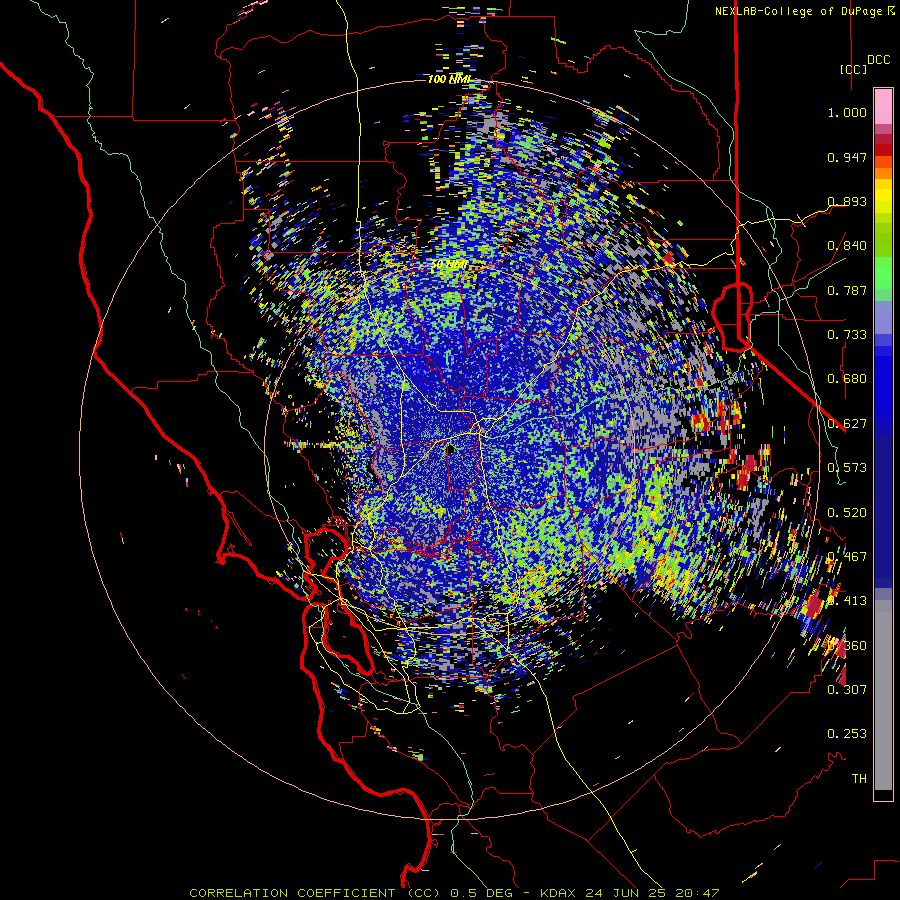
Task: Pick the light pink color bar segment
Action: point(883,107)
